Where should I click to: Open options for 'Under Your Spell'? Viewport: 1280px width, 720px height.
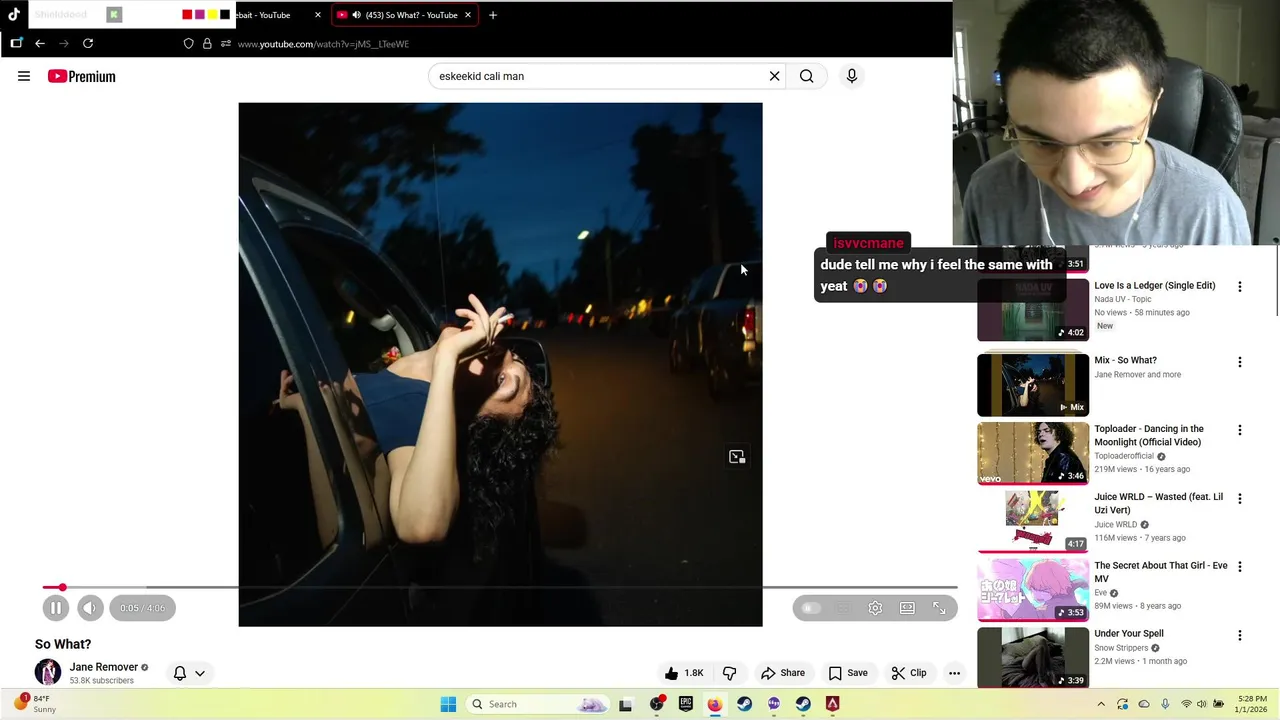tap(1240, 635)
